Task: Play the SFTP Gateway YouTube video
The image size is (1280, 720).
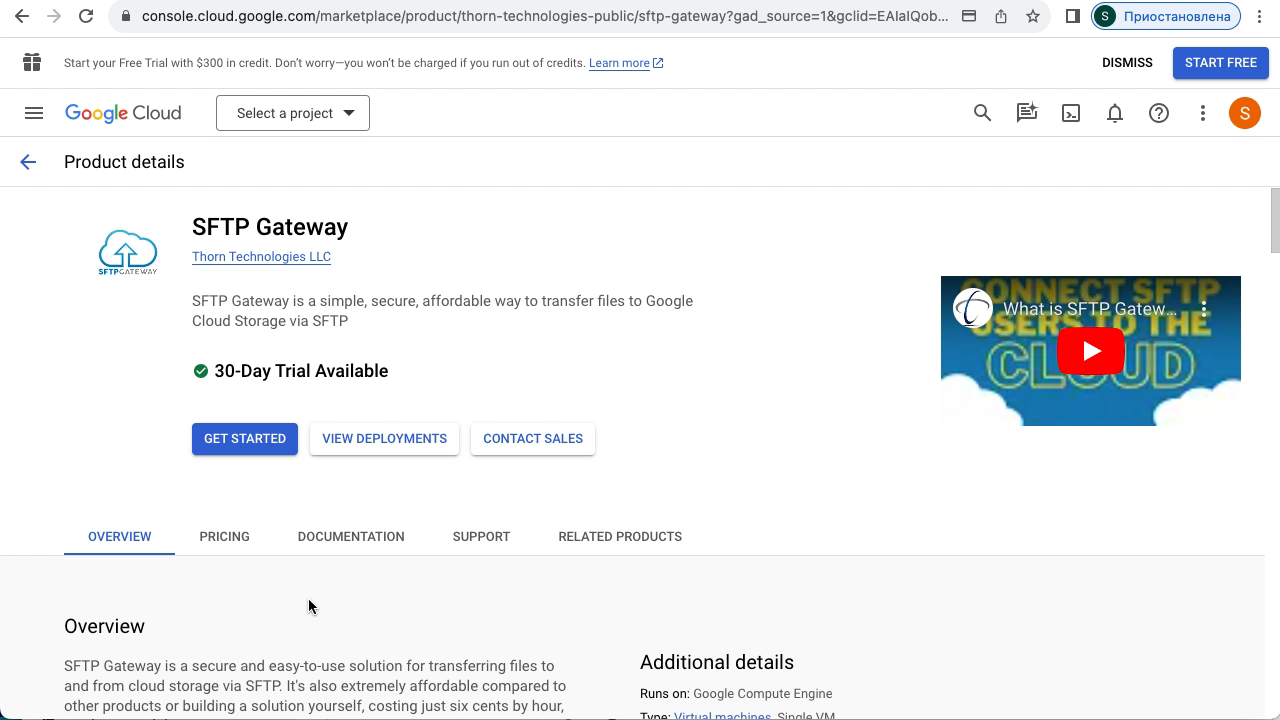Action: 1090,351
